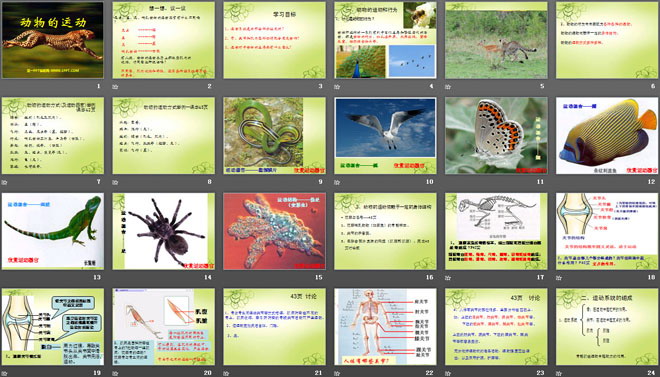Image resolution: width=660 pixels, height=377 pixels.
Task: Select the cheetah title slide thumbnail
Action: click(x=53, y=40)
